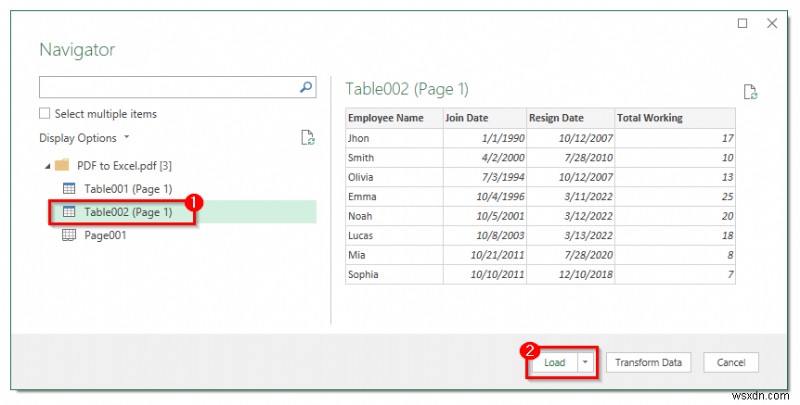Click the Mia cell

pos(394,255)
